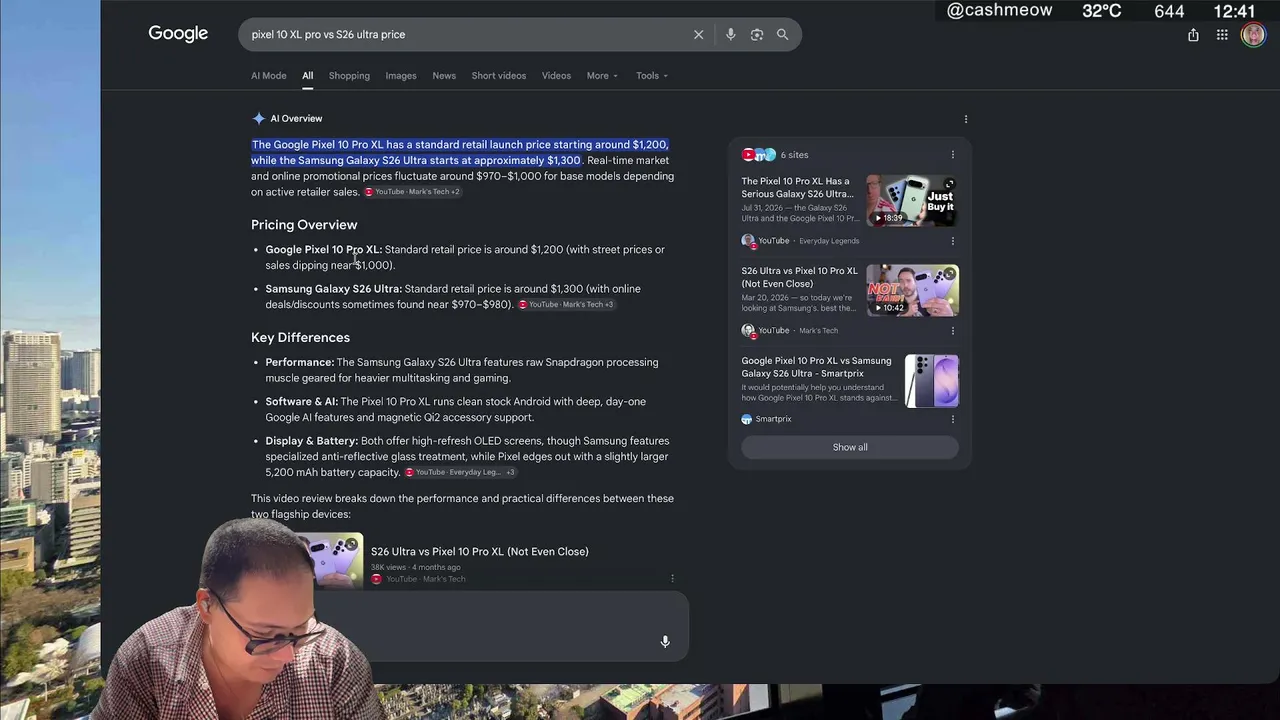
Task: Select the All results tab
Action: [x=308, y=76]
